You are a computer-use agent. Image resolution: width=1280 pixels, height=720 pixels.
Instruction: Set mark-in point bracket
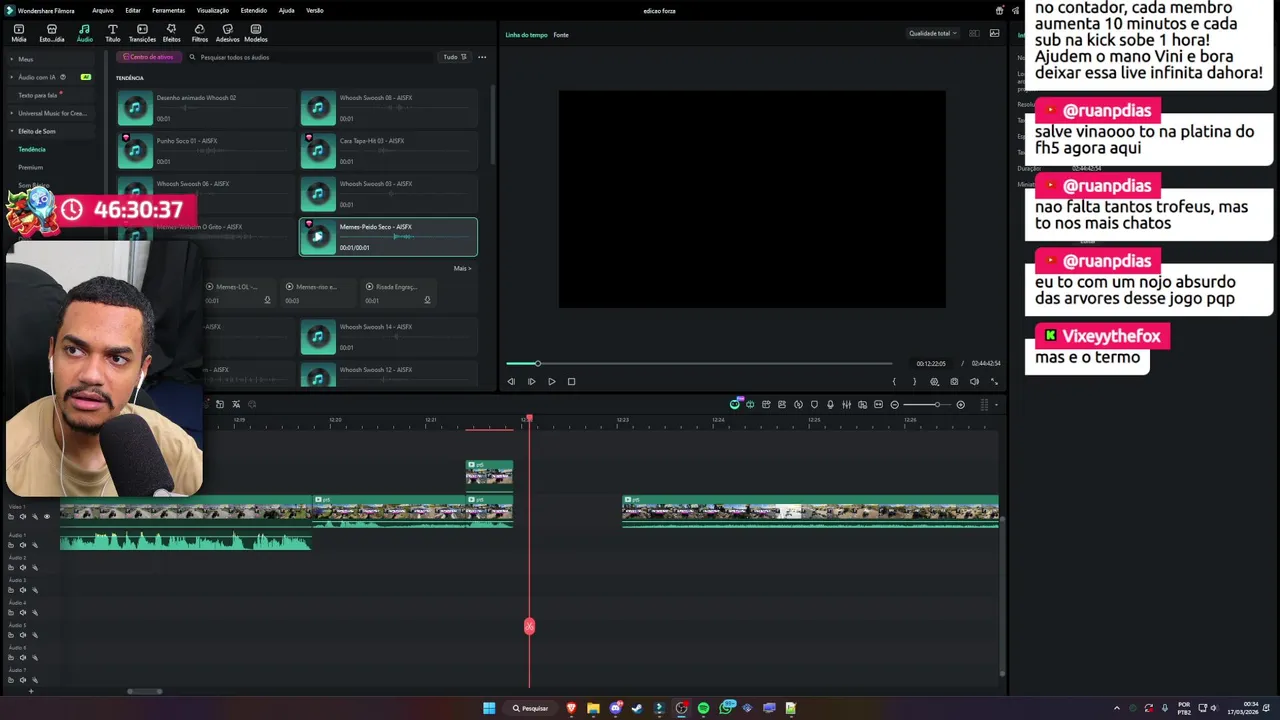click(894, 381)
